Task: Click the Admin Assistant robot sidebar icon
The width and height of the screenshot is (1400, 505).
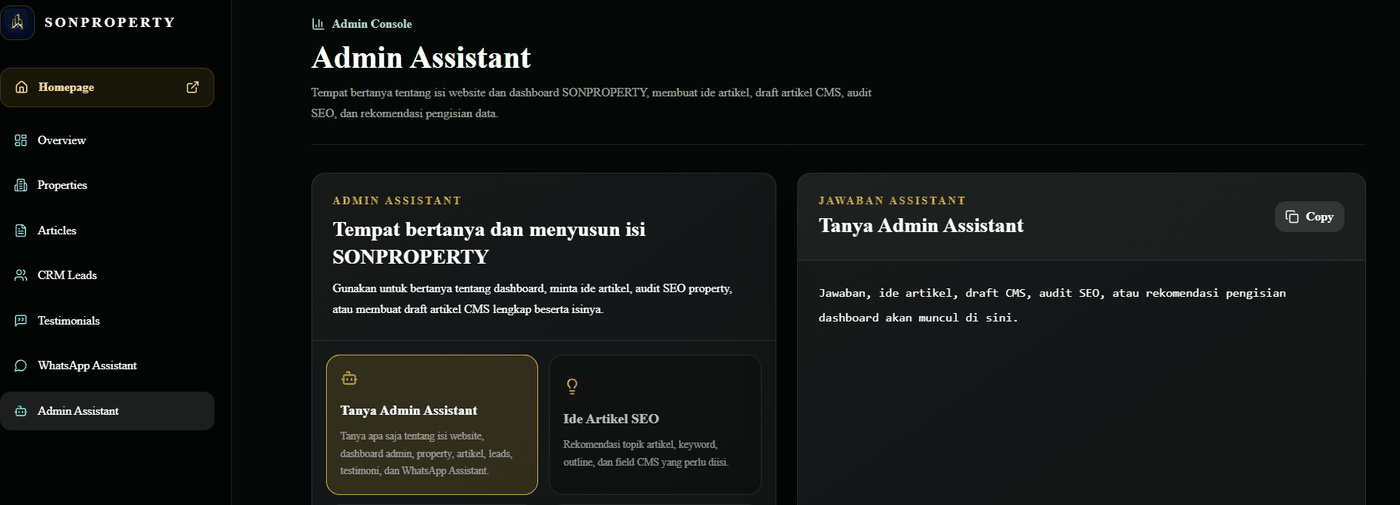Action: click(21, 411)
